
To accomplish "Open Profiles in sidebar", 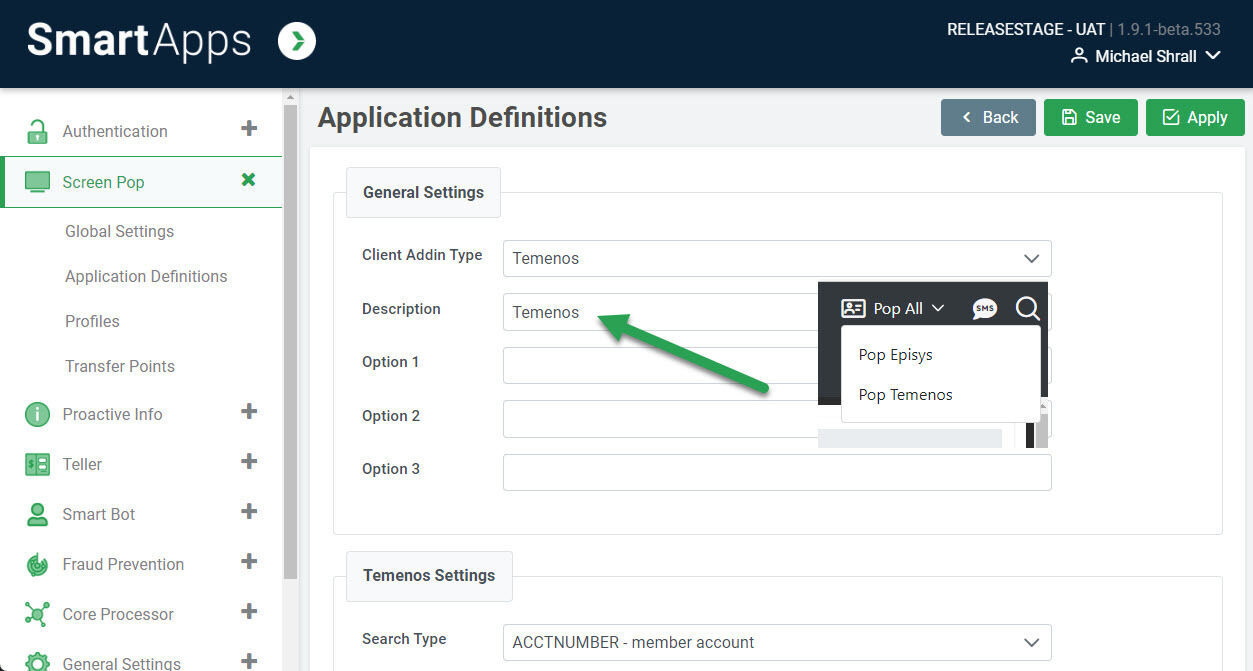I will point(92,321).
